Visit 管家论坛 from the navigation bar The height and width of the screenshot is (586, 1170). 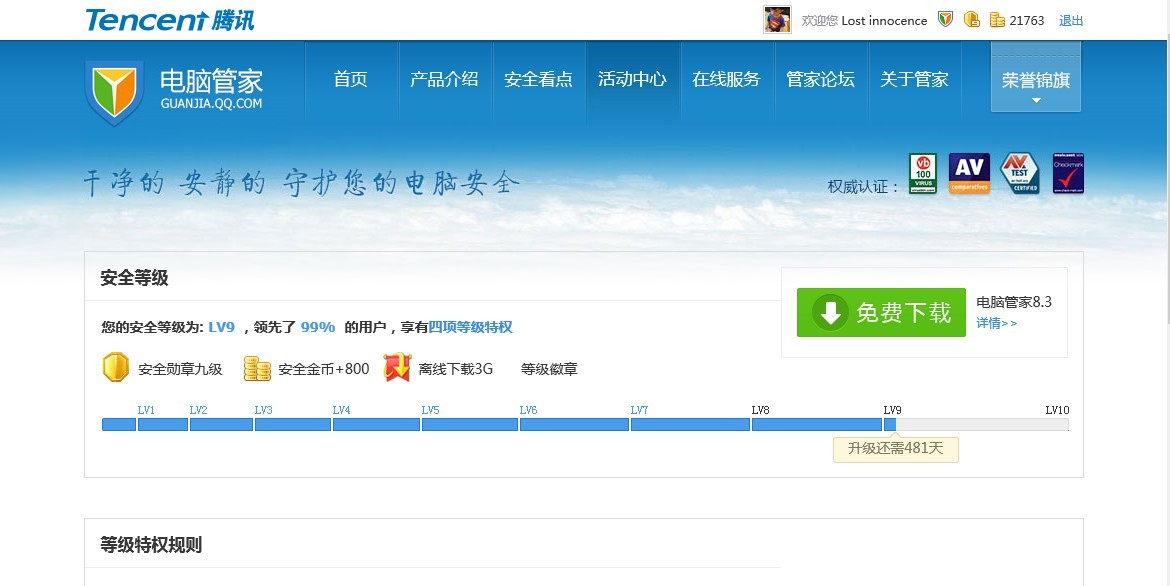tap(820, 79)
